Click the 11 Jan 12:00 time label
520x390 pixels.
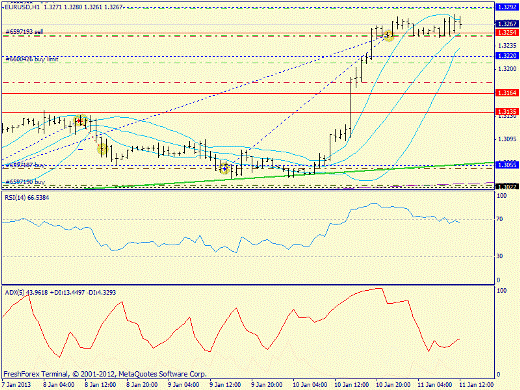click(476, 385)
